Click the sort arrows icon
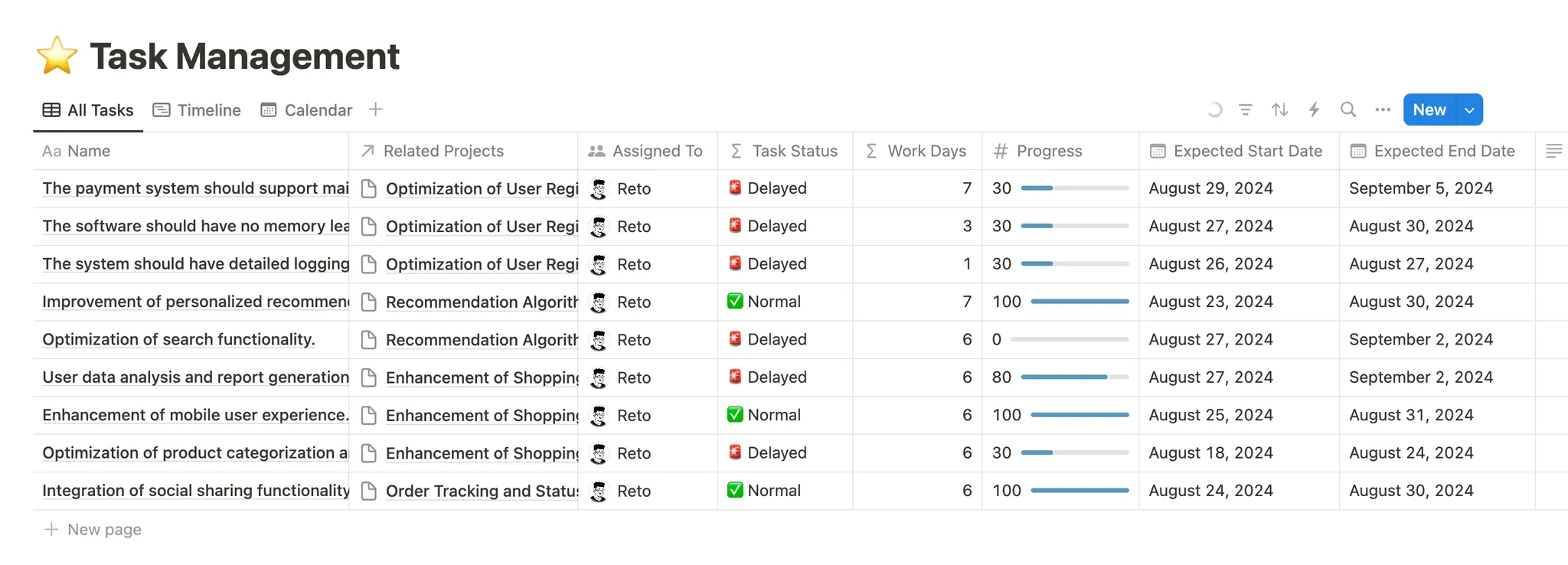The image size is (1568, 565). point(1279,109)
